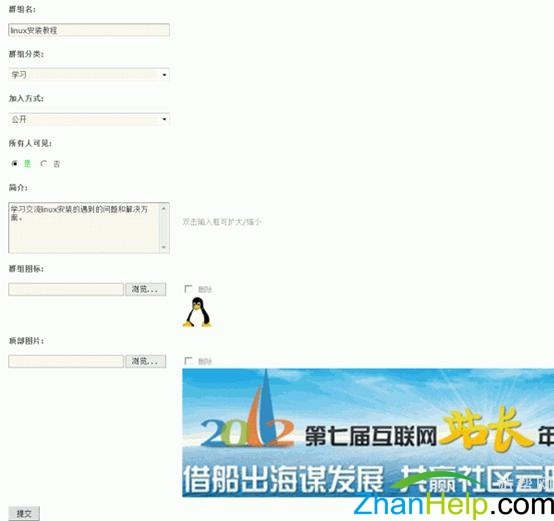Click the 提交 submit button
The width and height of the screenshot is (554, 521).
pos(24,513)
